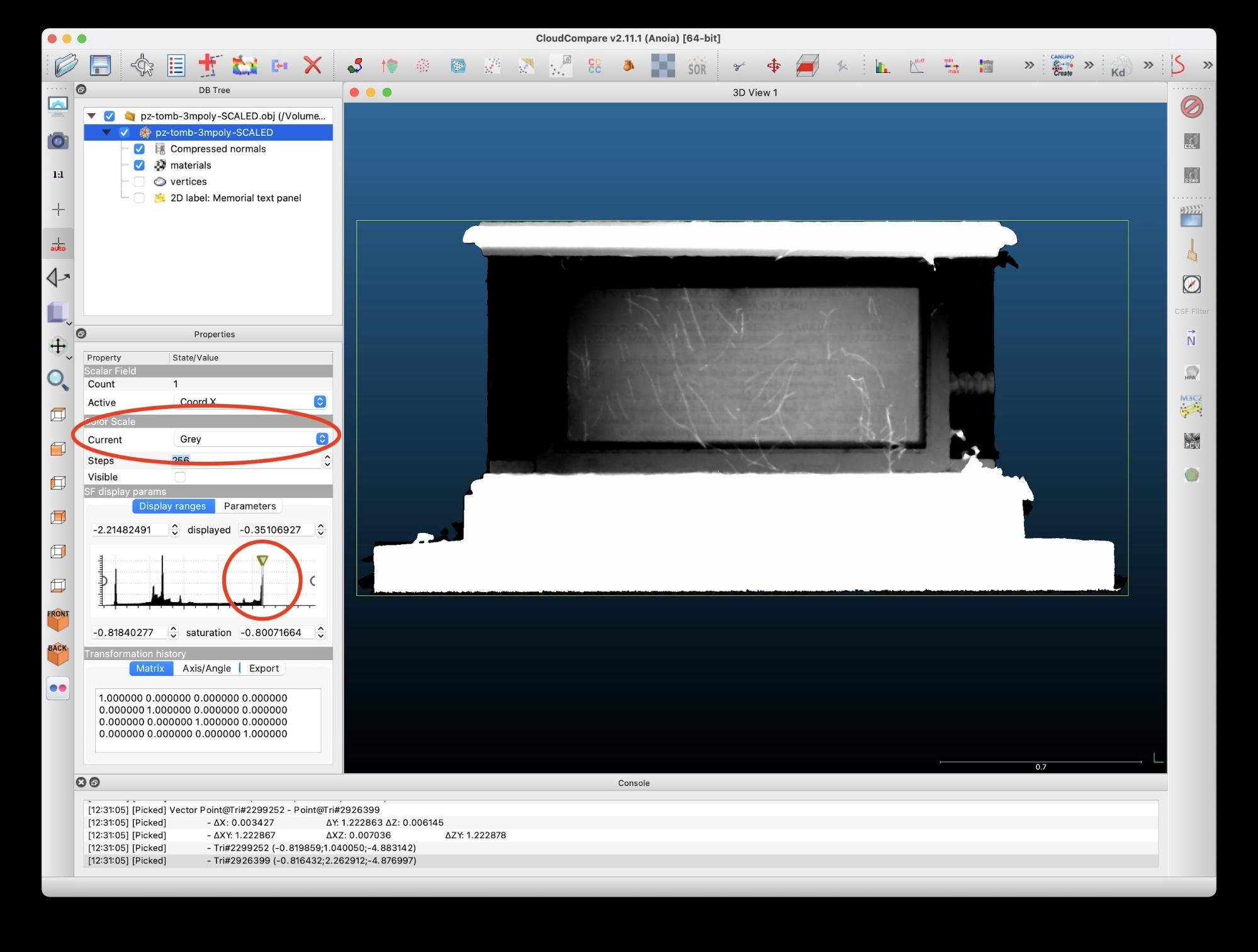Uncheck the Compressed normals checkbox
The height and width of the screenshot is (952, 1258).
(139, 149)
